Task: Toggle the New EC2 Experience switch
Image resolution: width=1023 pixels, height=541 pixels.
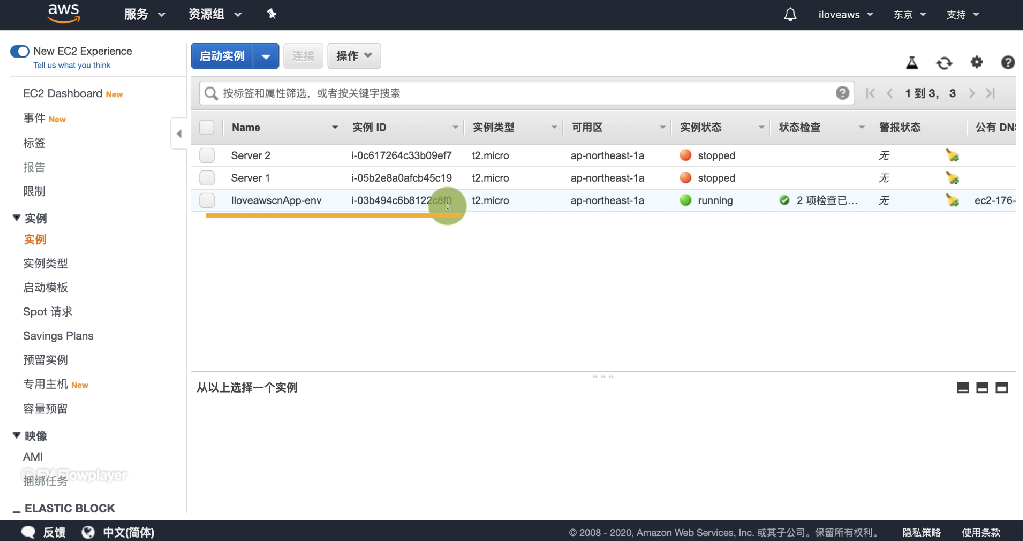Action: tap(20, 51)
